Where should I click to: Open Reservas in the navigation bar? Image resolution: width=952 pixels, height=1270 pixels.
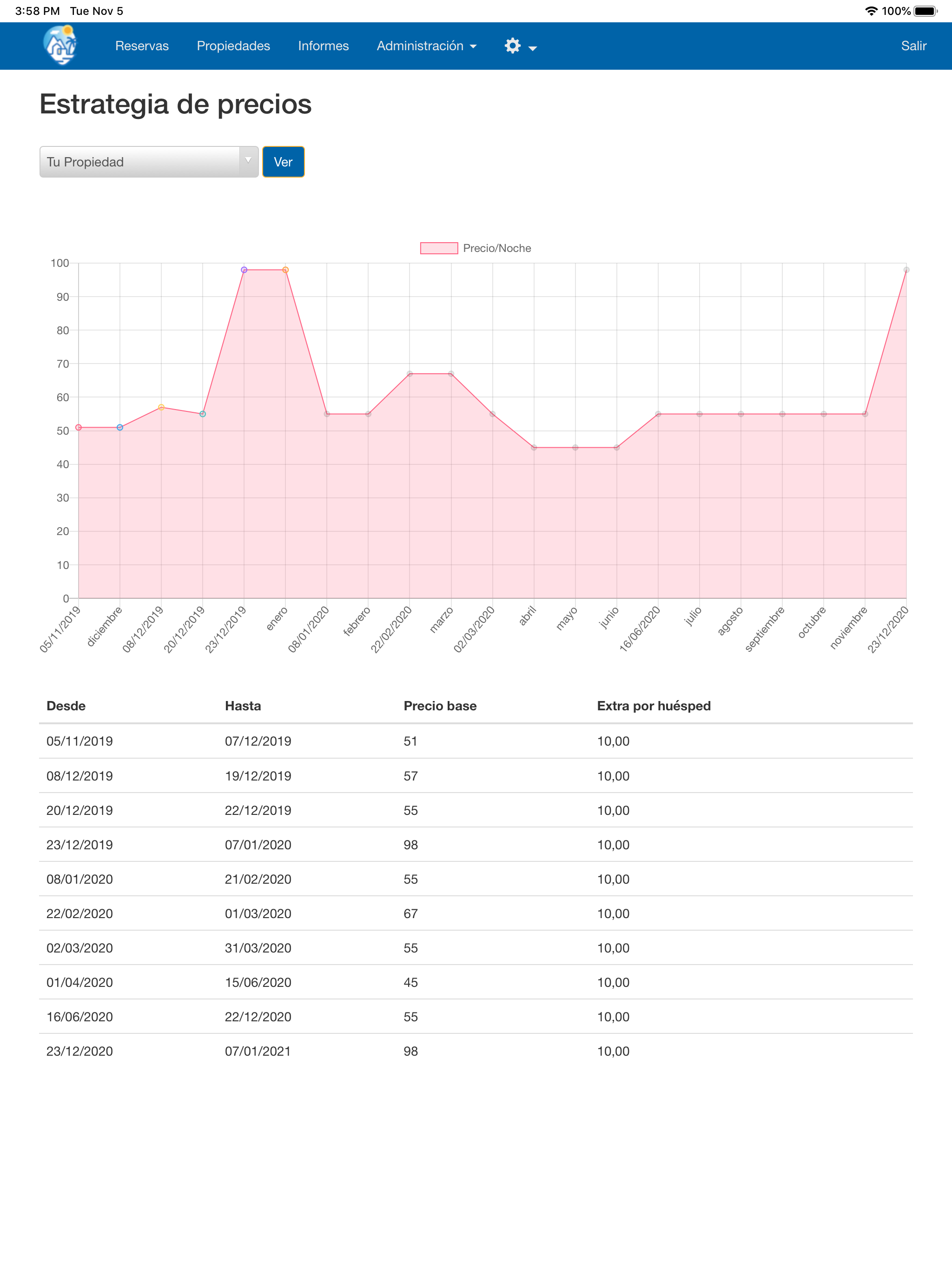[142, 46]
